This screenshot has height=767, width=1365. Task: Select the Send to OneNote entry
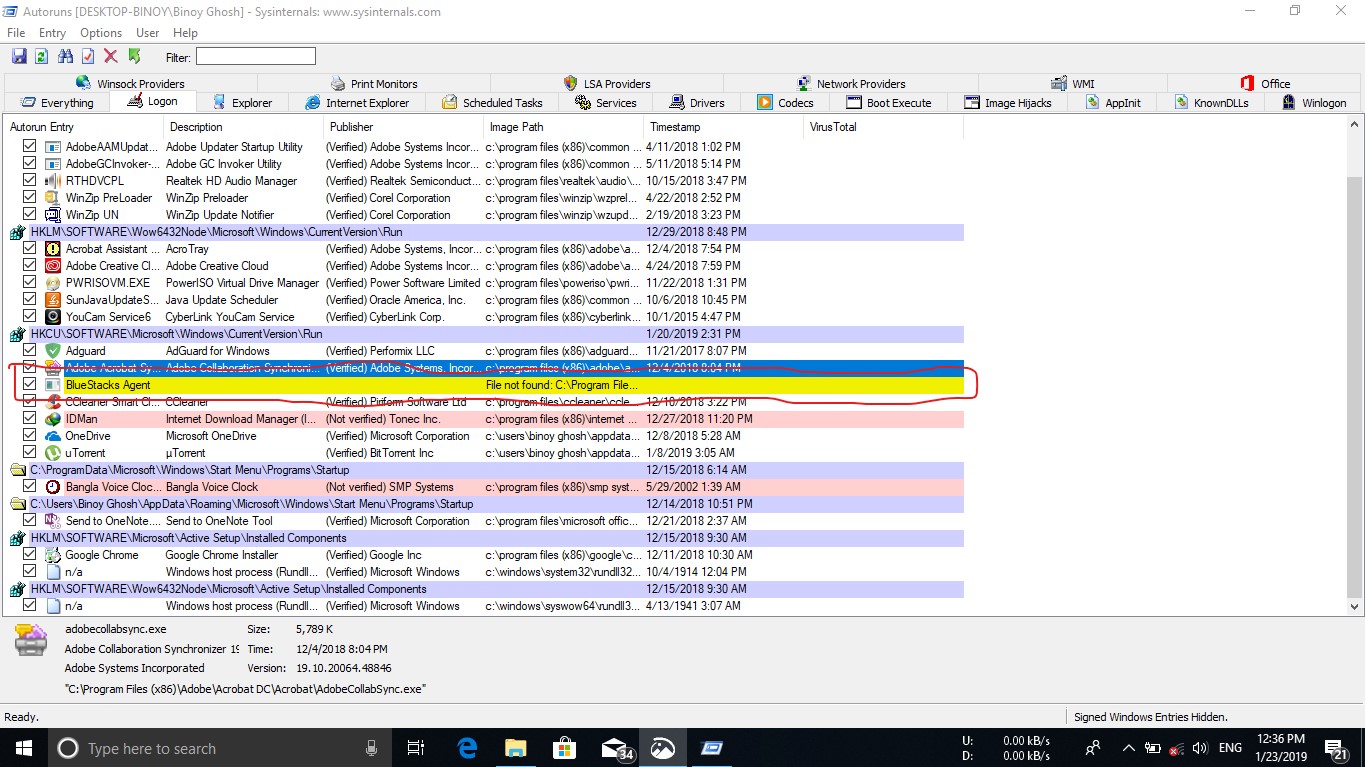pos(485,521)
